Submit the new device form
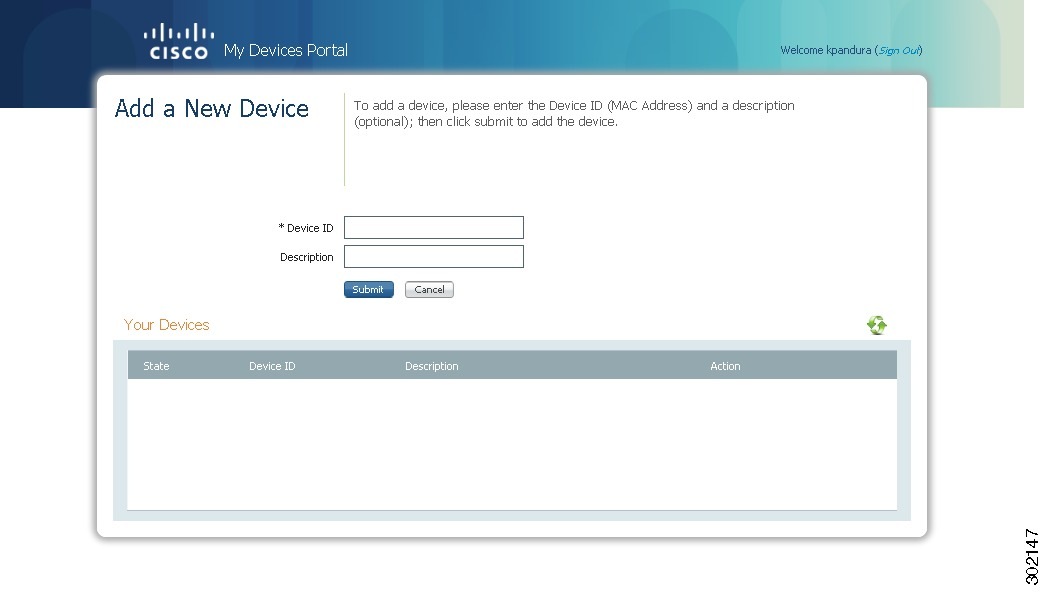Screen dimensions: 1044x592 (x=368, y=289)
